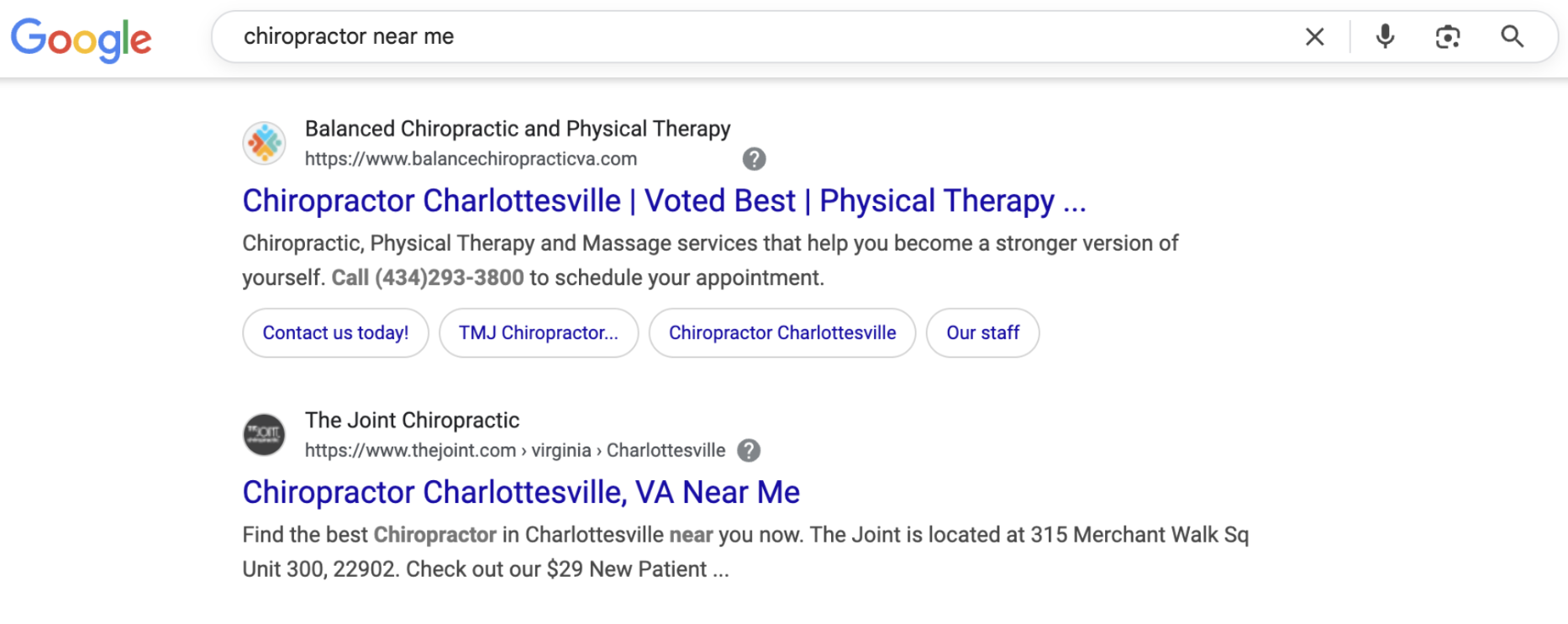1568x624 pixels.
Task: Click the Google logo
Action: [x=82, y=39]
